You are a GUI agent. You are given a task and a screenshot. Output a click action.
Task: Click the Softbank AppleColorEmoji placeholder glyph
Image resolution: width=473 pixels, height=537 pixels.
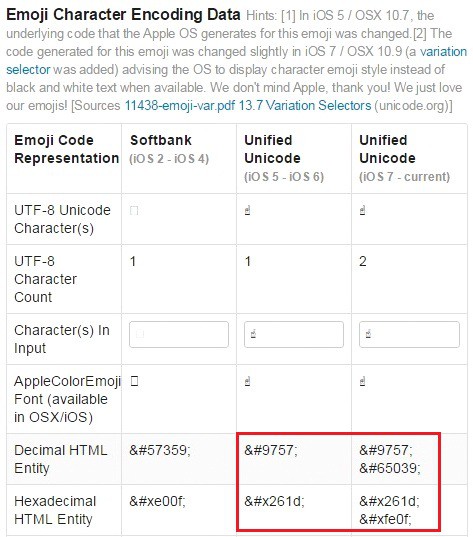tap(134, 381)
